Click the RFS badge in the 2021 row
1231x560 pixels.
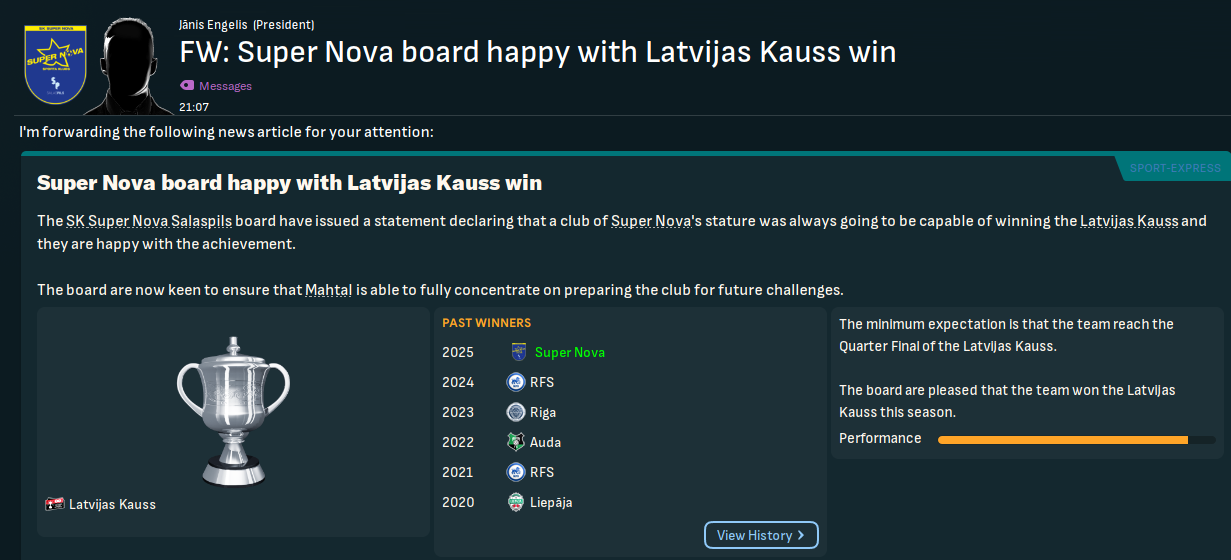point(516,472)
